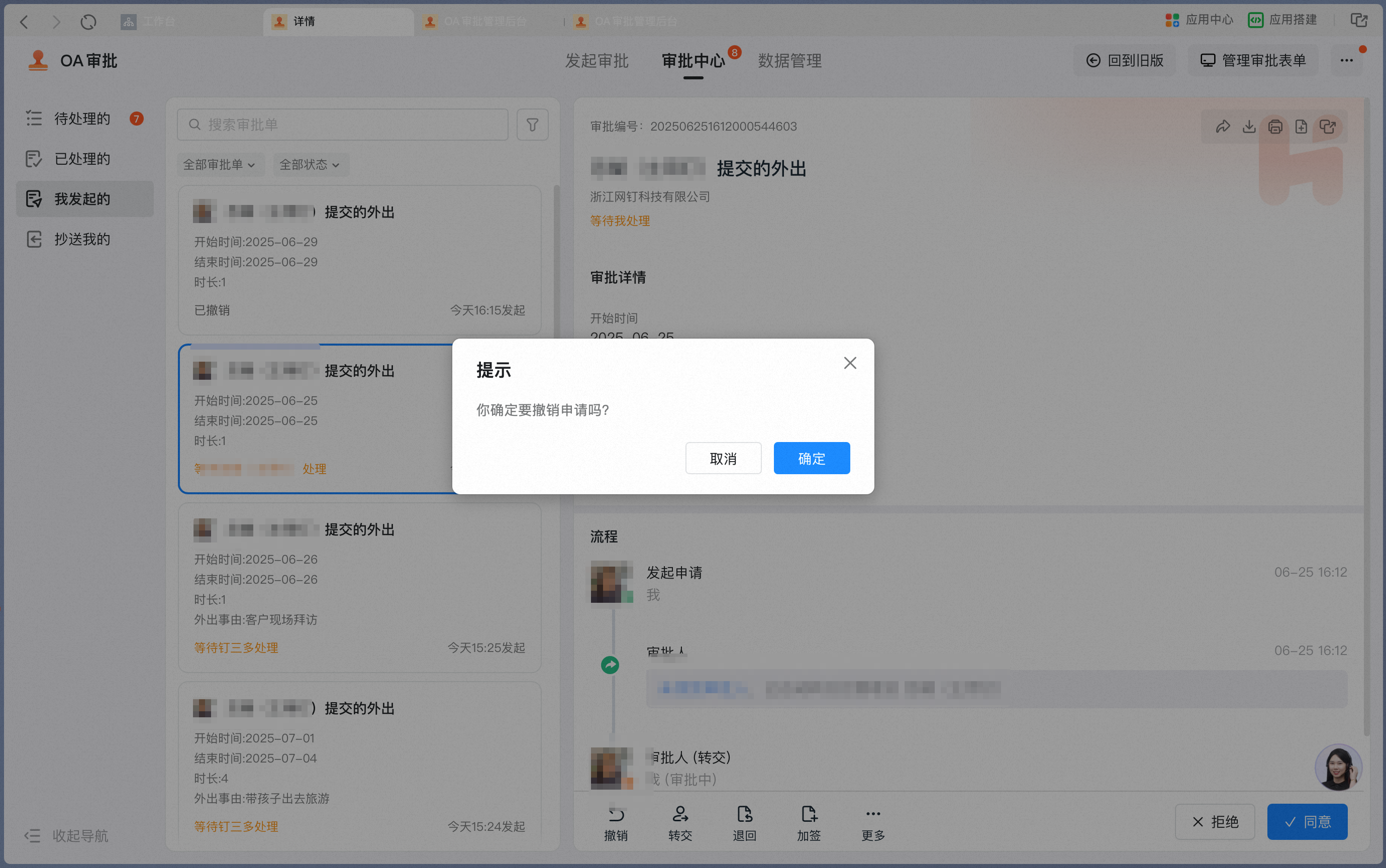Open the card starting 2025-06-26

pyautogui.click(x=359, y=588)
